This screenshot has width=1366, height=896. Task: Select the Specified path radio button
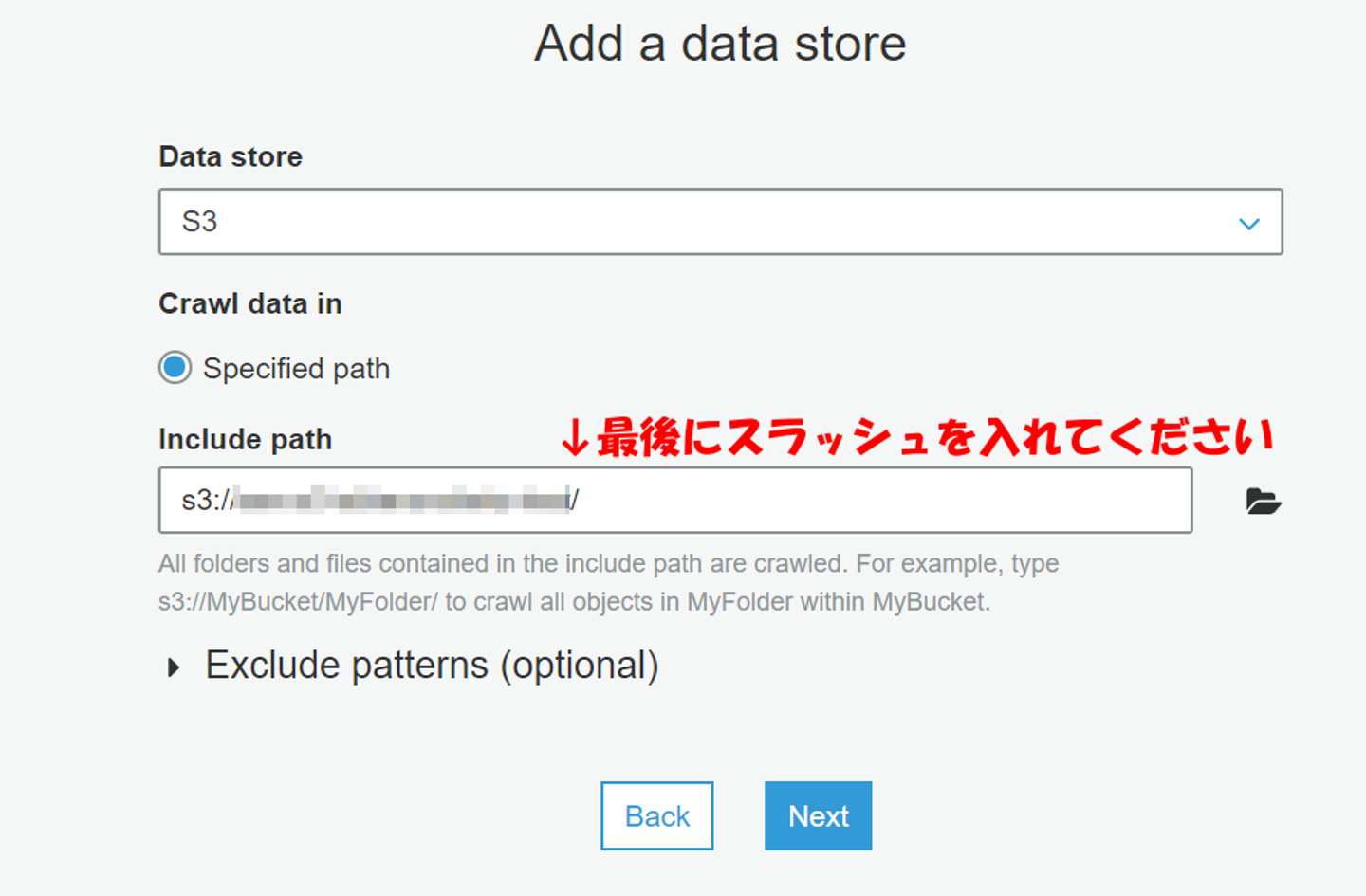175,368
